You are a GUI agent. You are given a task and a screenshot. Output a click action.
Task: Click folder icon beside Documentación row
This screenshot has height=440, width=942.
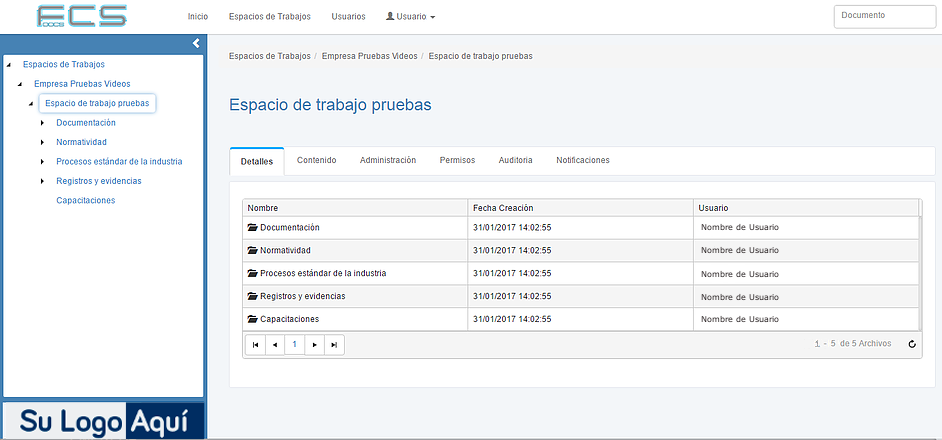coord(252,228)
